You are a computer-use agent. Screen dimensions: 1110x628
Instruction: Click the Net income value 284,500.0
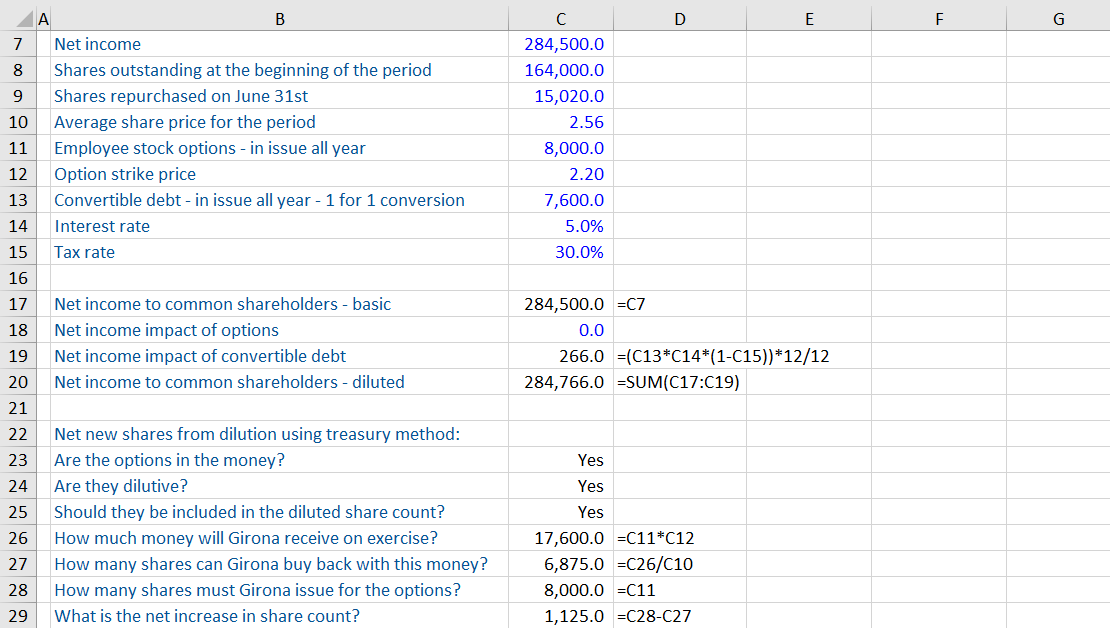pyautogui.click(x=562, y=44)
